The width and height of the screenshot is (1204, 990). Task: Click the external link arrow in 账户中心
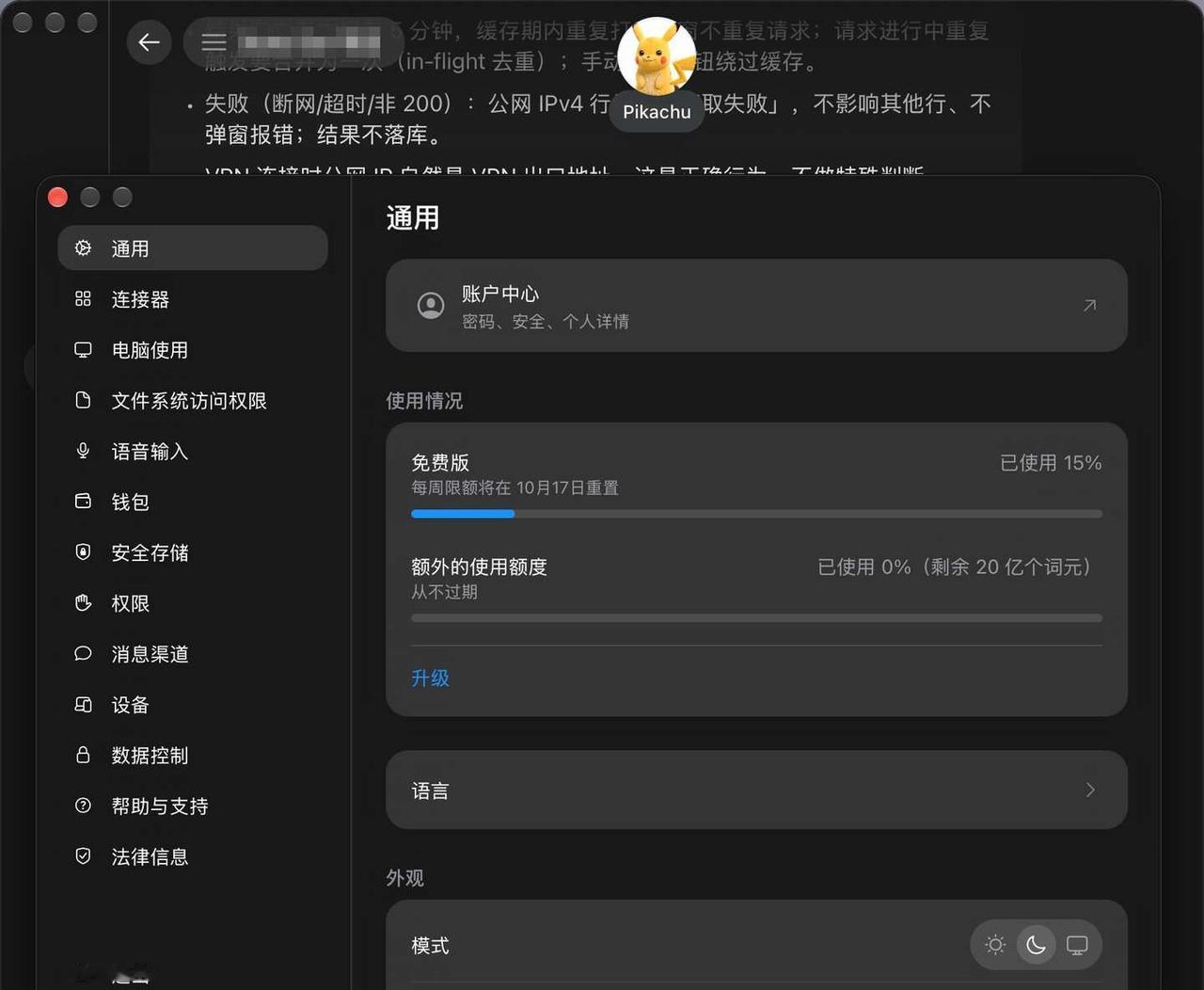tap(1089, 305)
